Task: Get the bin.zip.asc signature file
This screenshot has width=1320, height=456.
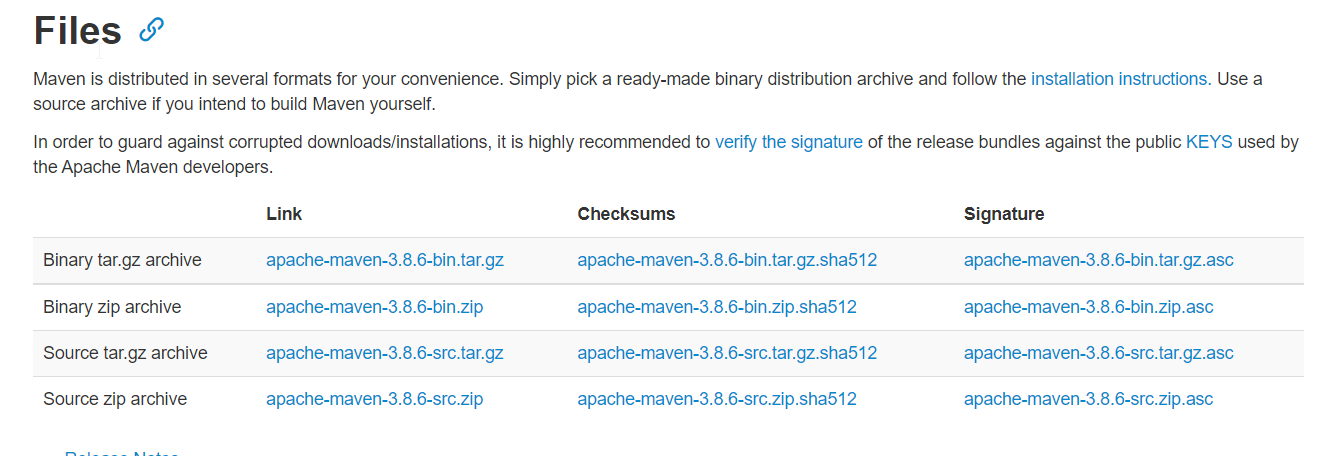Action: [x=1088, y=307]
